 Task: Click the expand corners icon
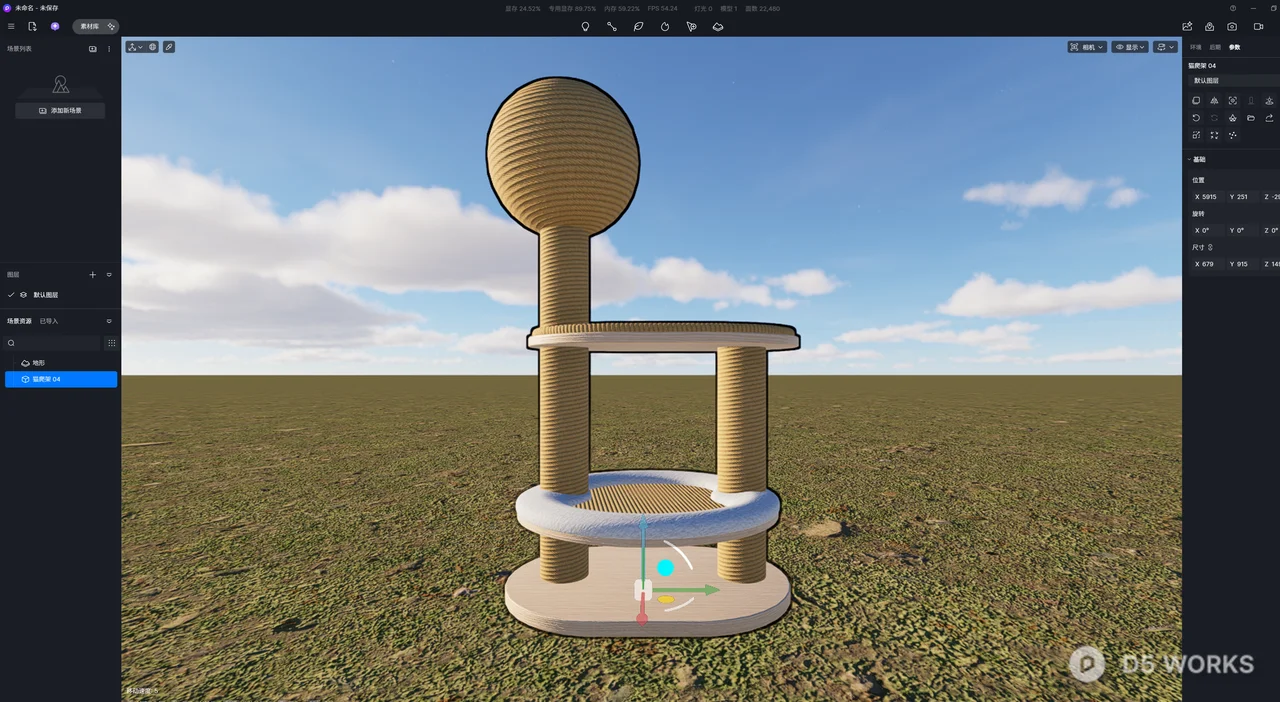(x=1214, y=135)
